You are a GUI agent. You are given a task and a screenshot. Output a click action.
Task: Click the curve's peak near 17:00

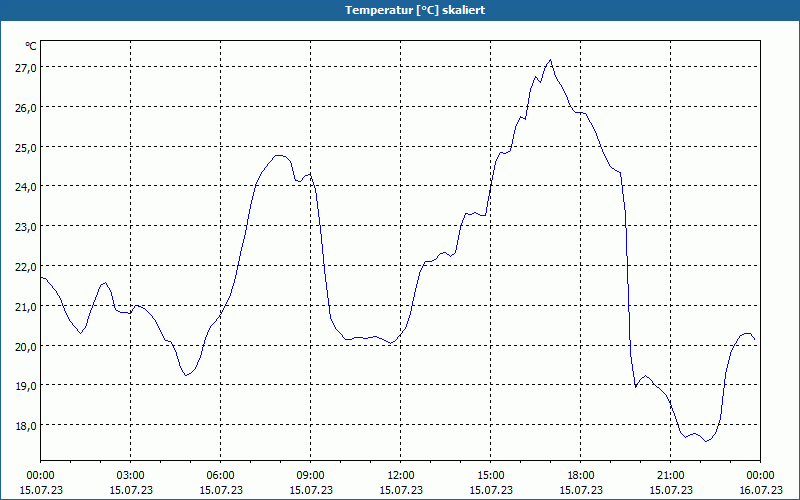[550, 60]
